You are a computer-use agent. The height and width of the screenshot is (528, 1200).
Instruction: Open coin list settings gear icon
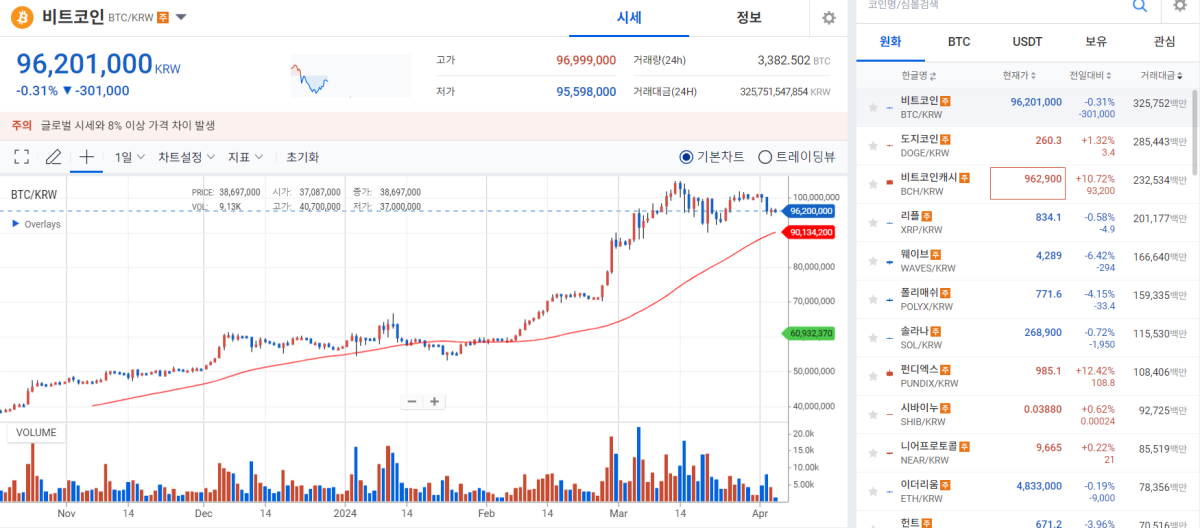click(x=1180, y=6)
